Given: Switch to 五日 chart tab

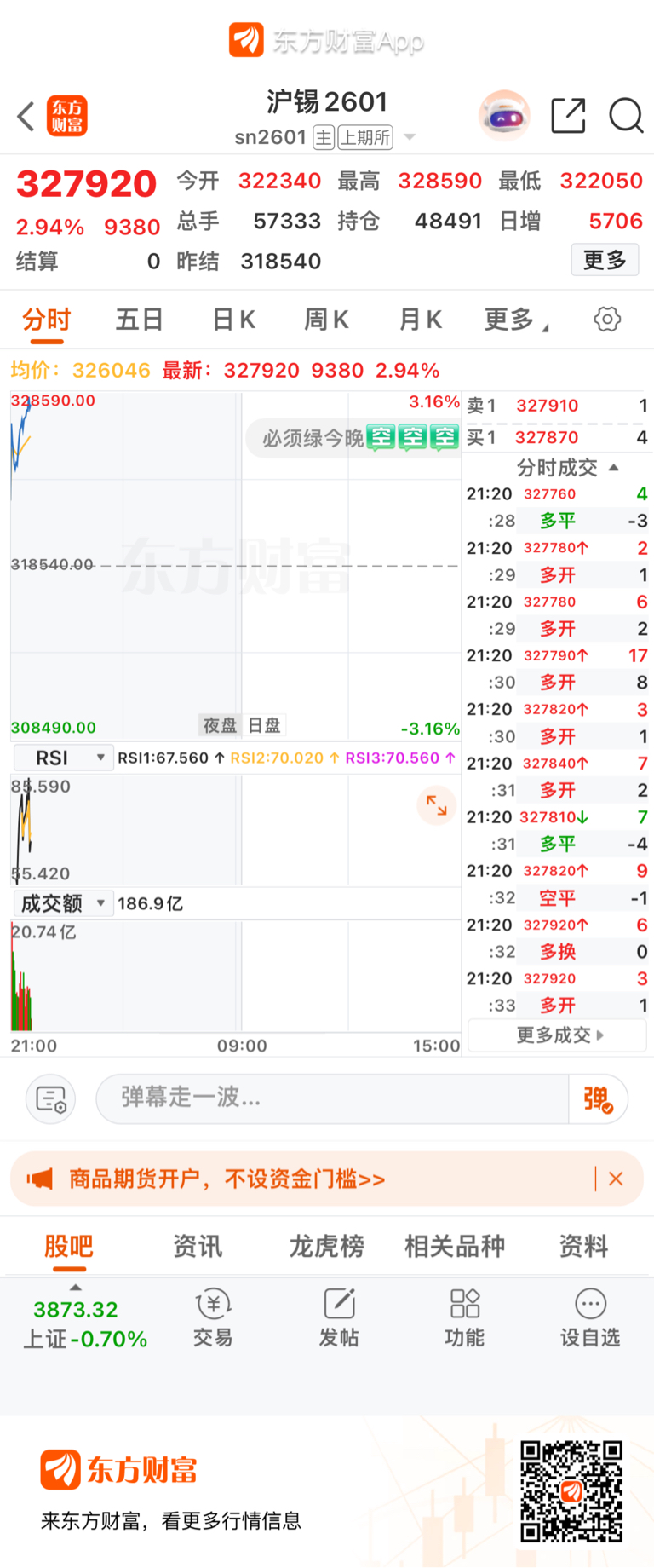Looking at the screenshot, I should click(x=140, y=320).
